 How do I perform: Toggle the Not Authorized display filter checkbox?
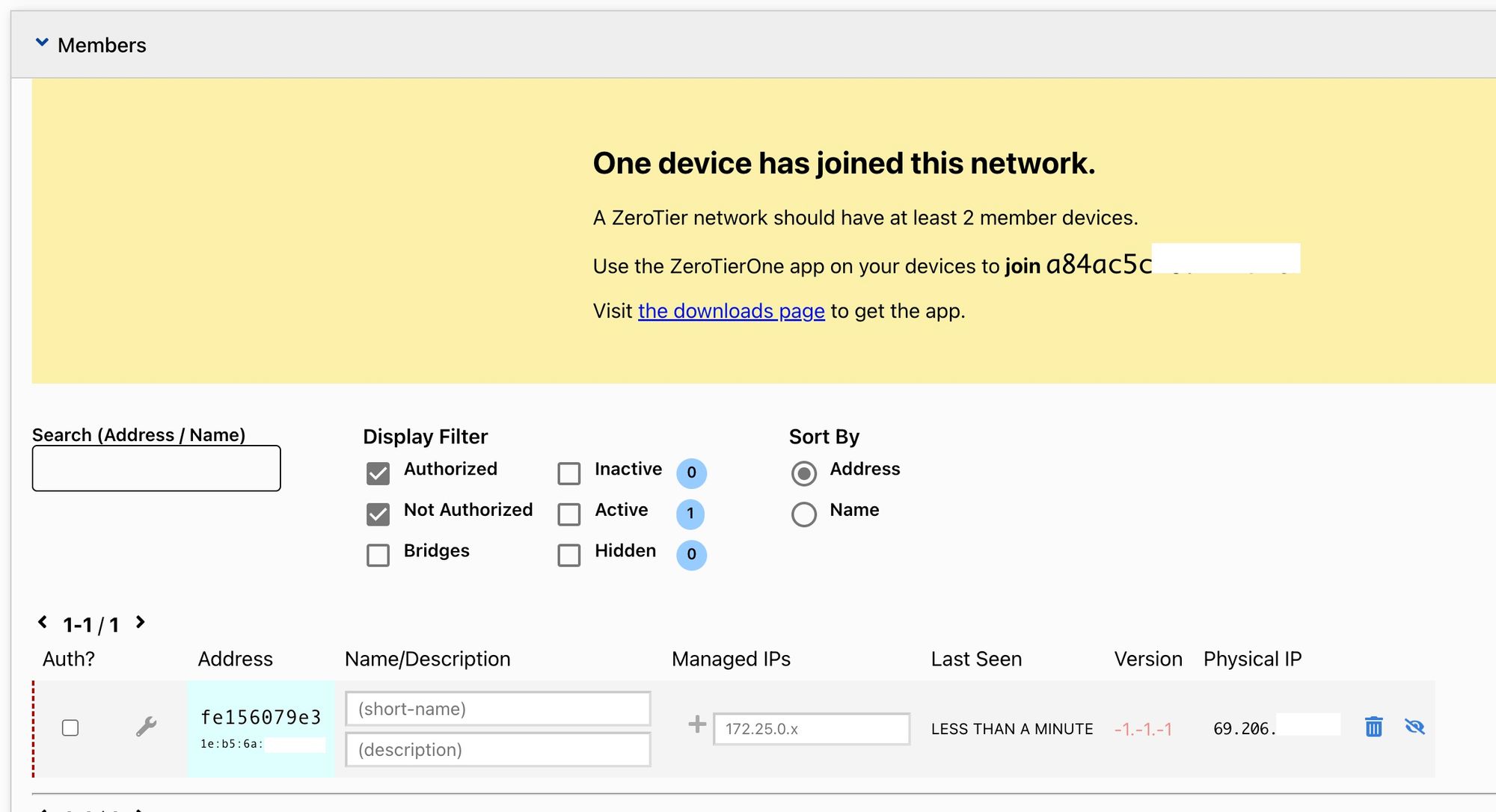click(x=377, y=511)
